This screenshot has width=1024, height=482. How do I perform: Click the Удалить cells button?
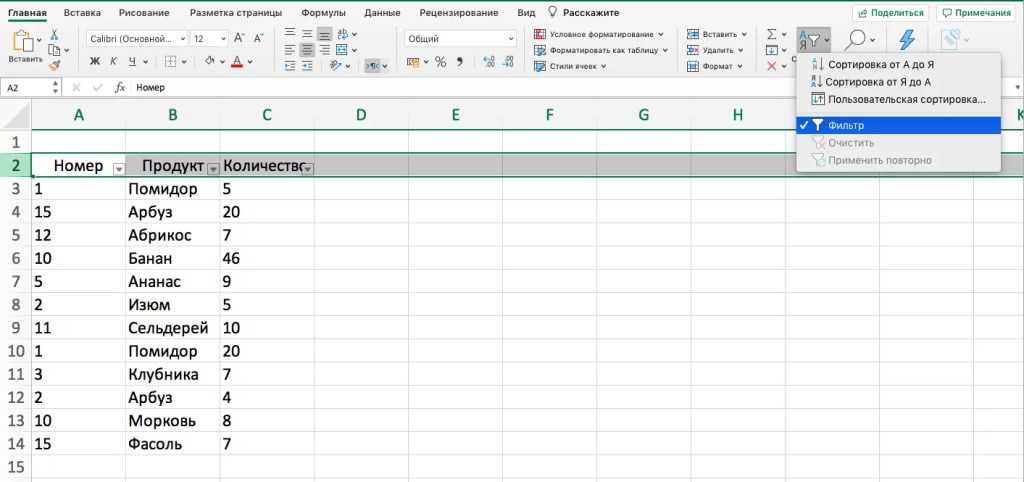coord(715,50)
